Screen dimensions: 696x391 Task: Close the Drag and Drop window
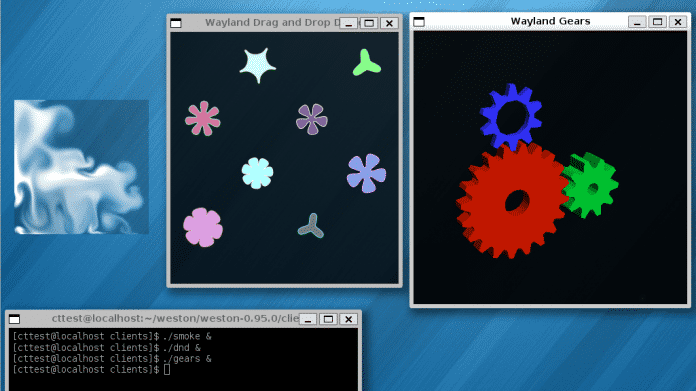coord(389,23)
